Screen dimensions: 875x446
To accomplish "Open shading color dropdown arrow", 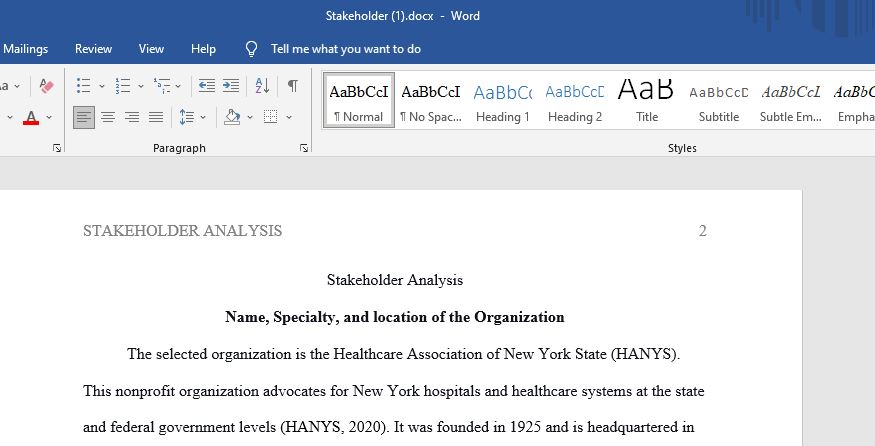I will tap(249, 117).
